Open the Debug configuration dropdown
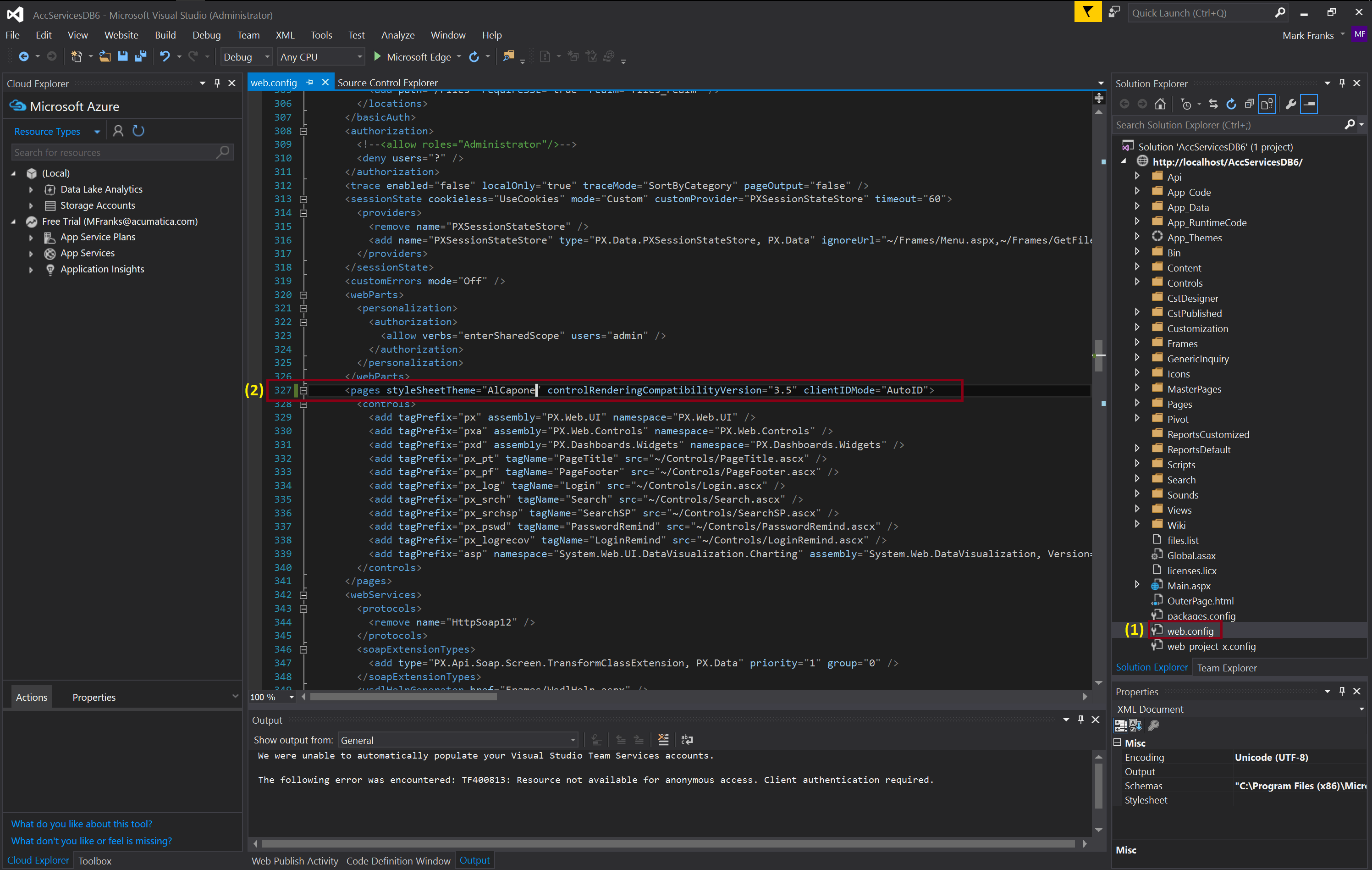 click(x=246, y=57)
